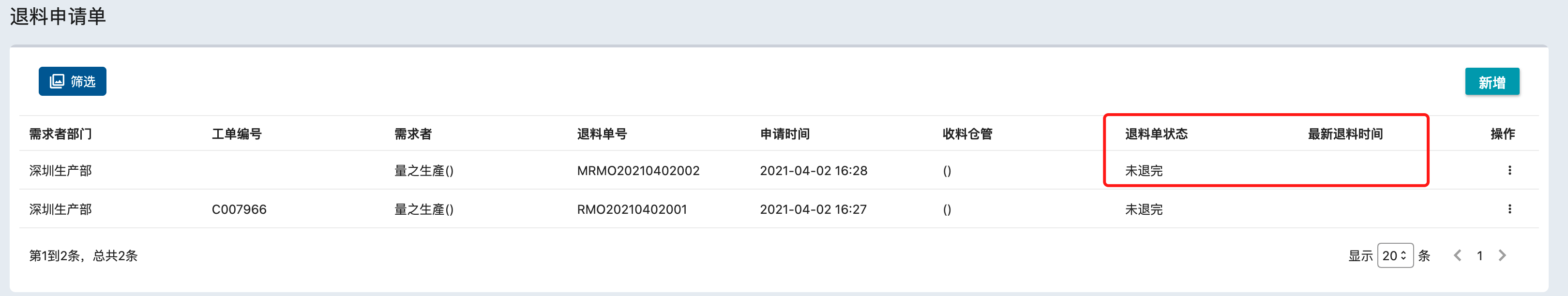1568x296 pixels.
Task: Click the 新增 button to add record
Action: [x=1492, y=81]
